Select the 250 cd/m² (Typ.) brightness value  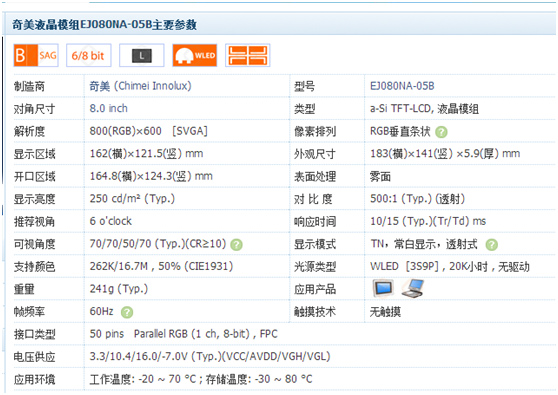click(x=132, y=199)
